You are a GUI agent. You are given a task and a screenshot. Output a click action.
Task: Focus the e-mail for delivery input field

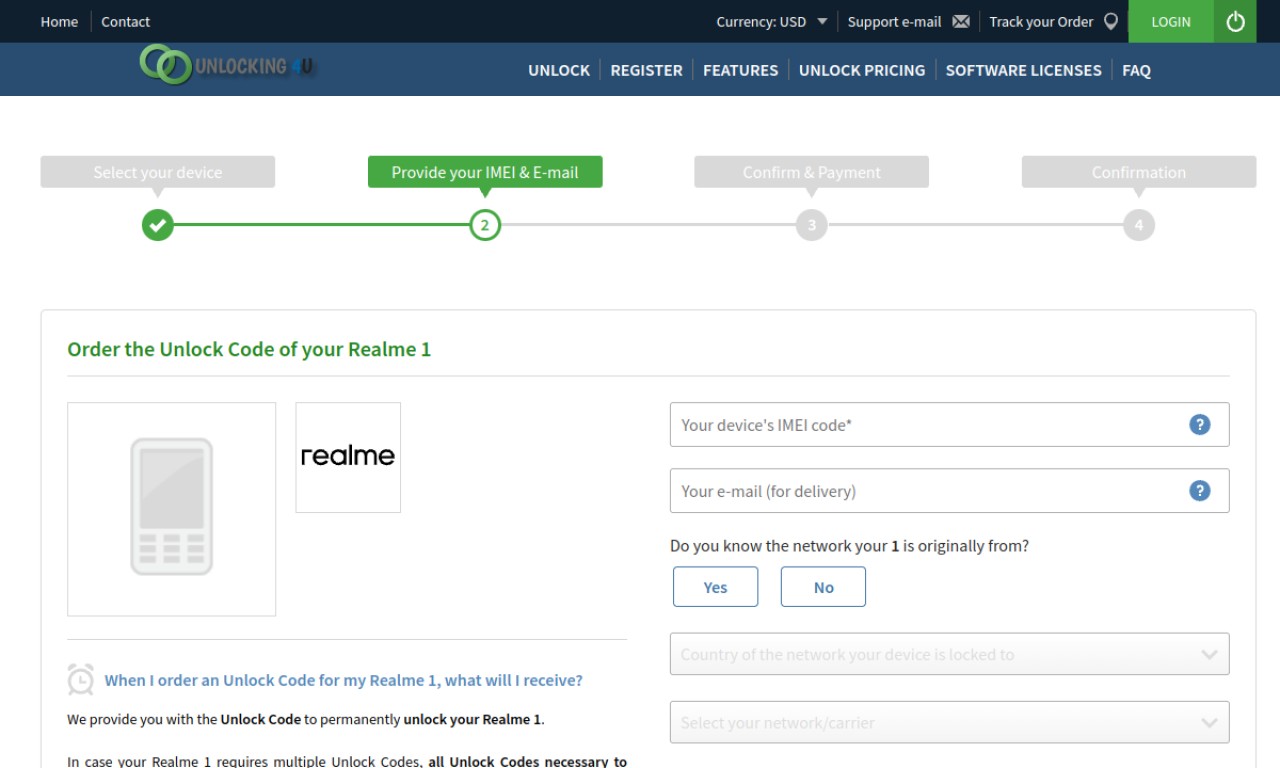949,490
